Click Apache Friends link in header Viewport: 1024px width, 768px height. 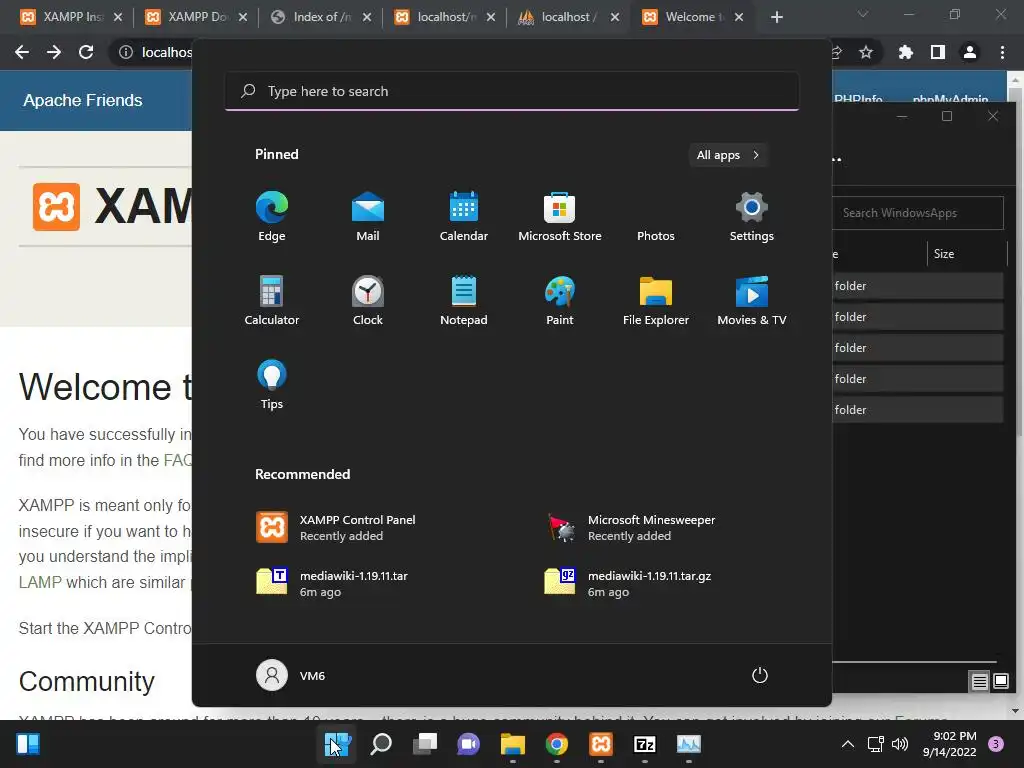tap(83, 100)
